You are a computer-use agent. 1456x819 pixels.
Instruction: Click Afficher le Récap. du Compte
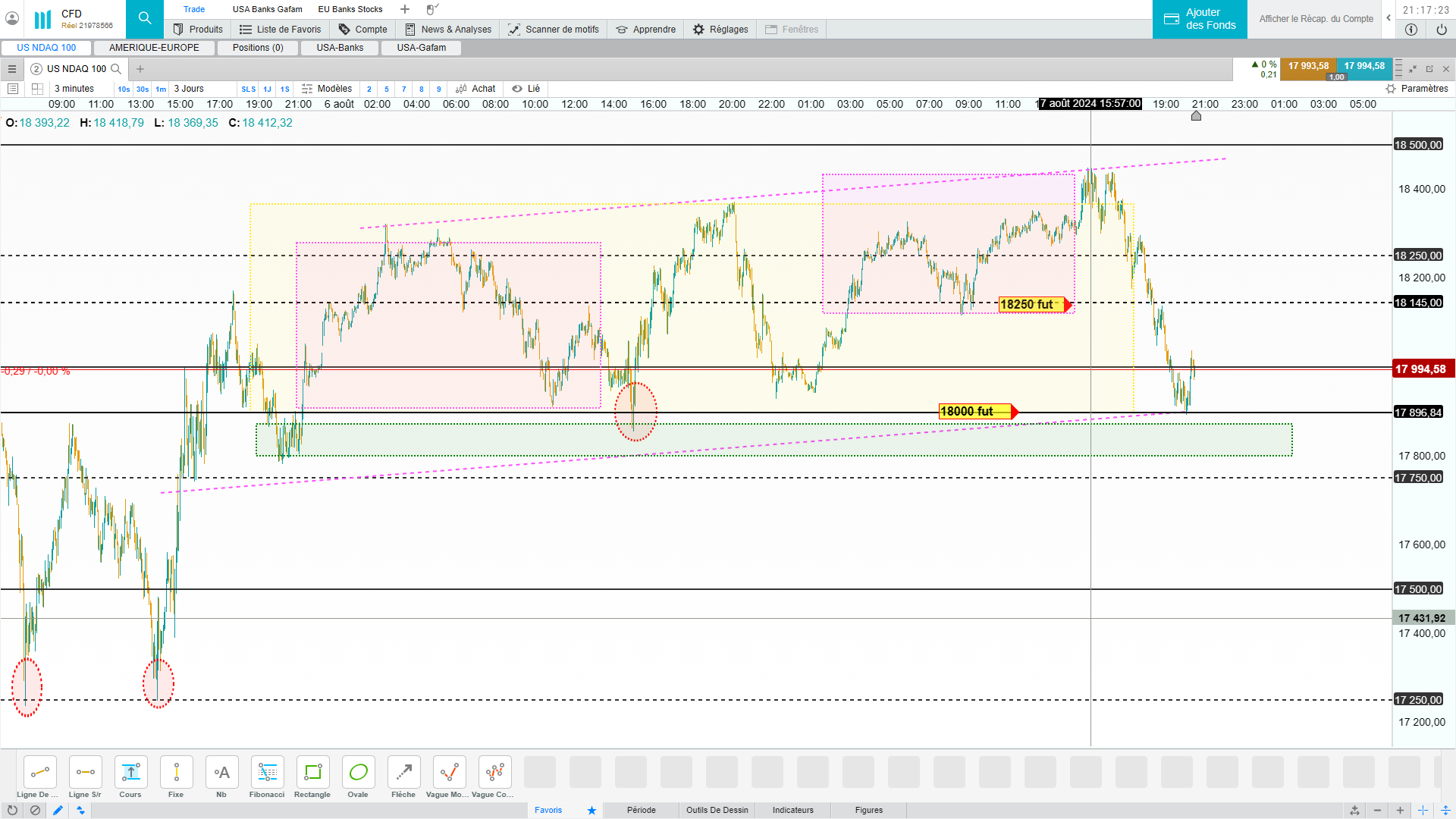tap(1316, 19)
